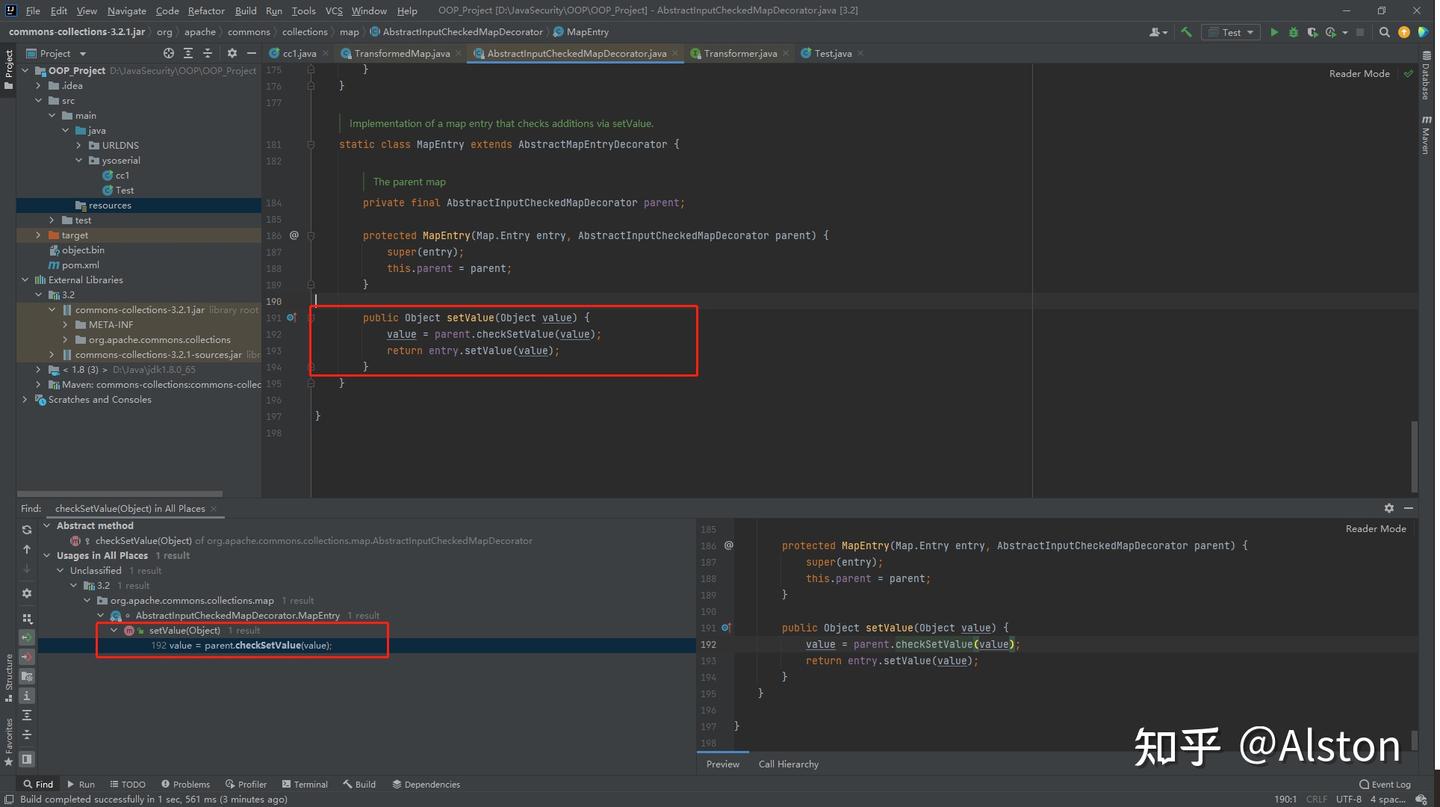Toggle show import statements filter
This screenshot has height=807, width=1440.
click(x=27, y=677)
